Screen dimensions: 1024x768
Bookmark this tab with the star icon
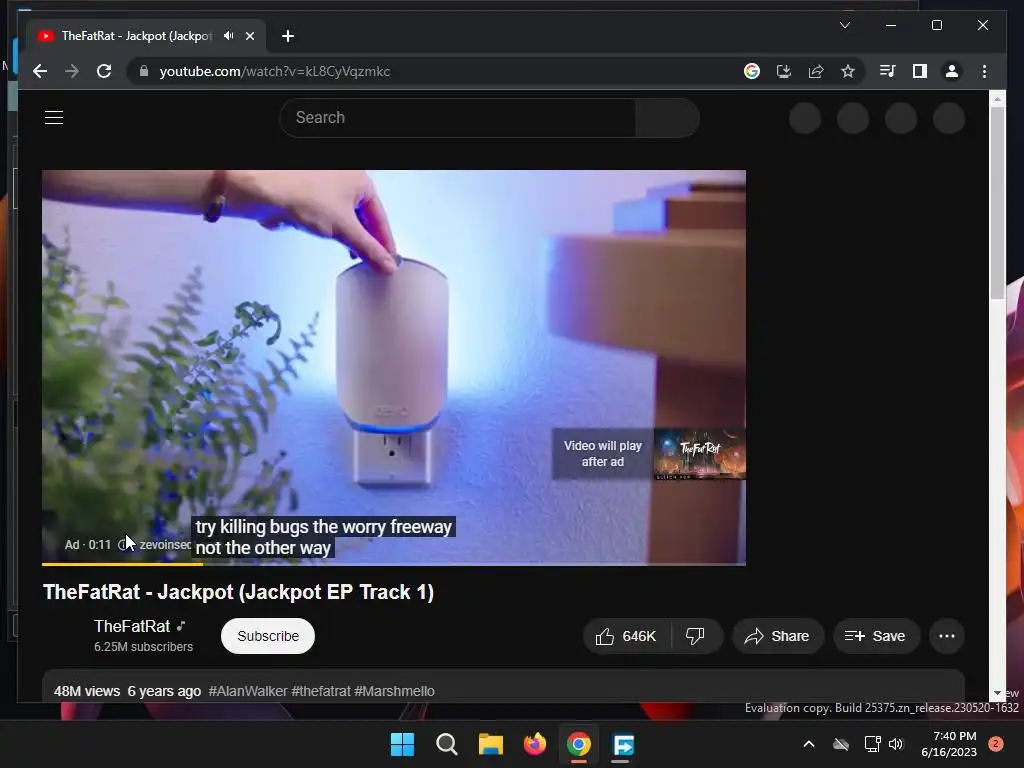(x=848, y=71)
